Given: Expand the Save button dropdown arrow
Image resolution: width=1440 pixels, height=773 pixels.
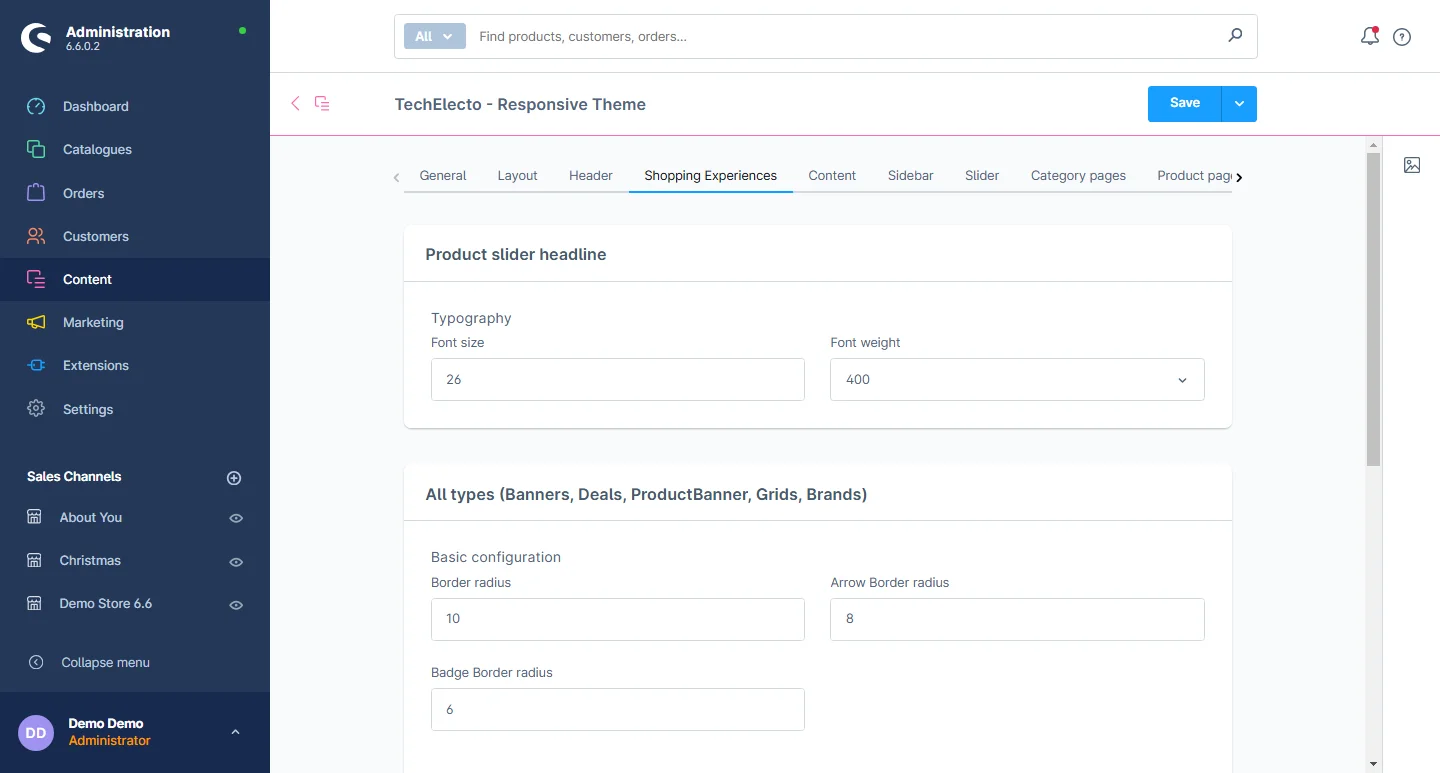Looking at the screenshot, I should tap(1239, 104).
